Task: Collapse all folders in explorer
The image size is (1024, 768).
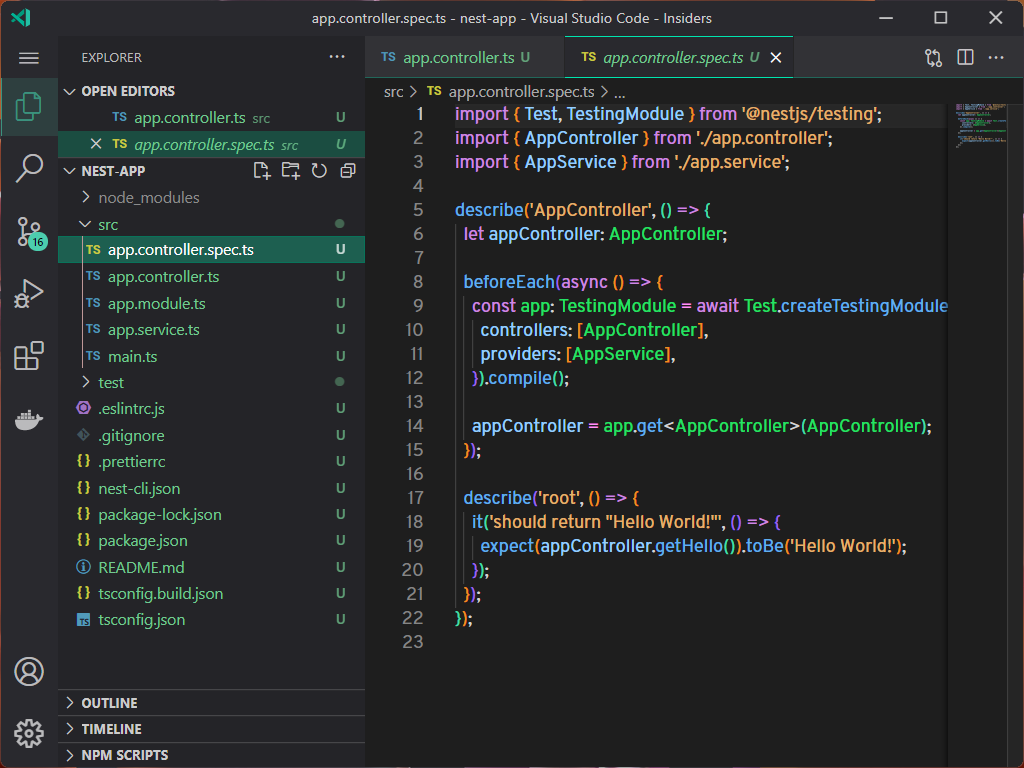Action: coord(347,171)
